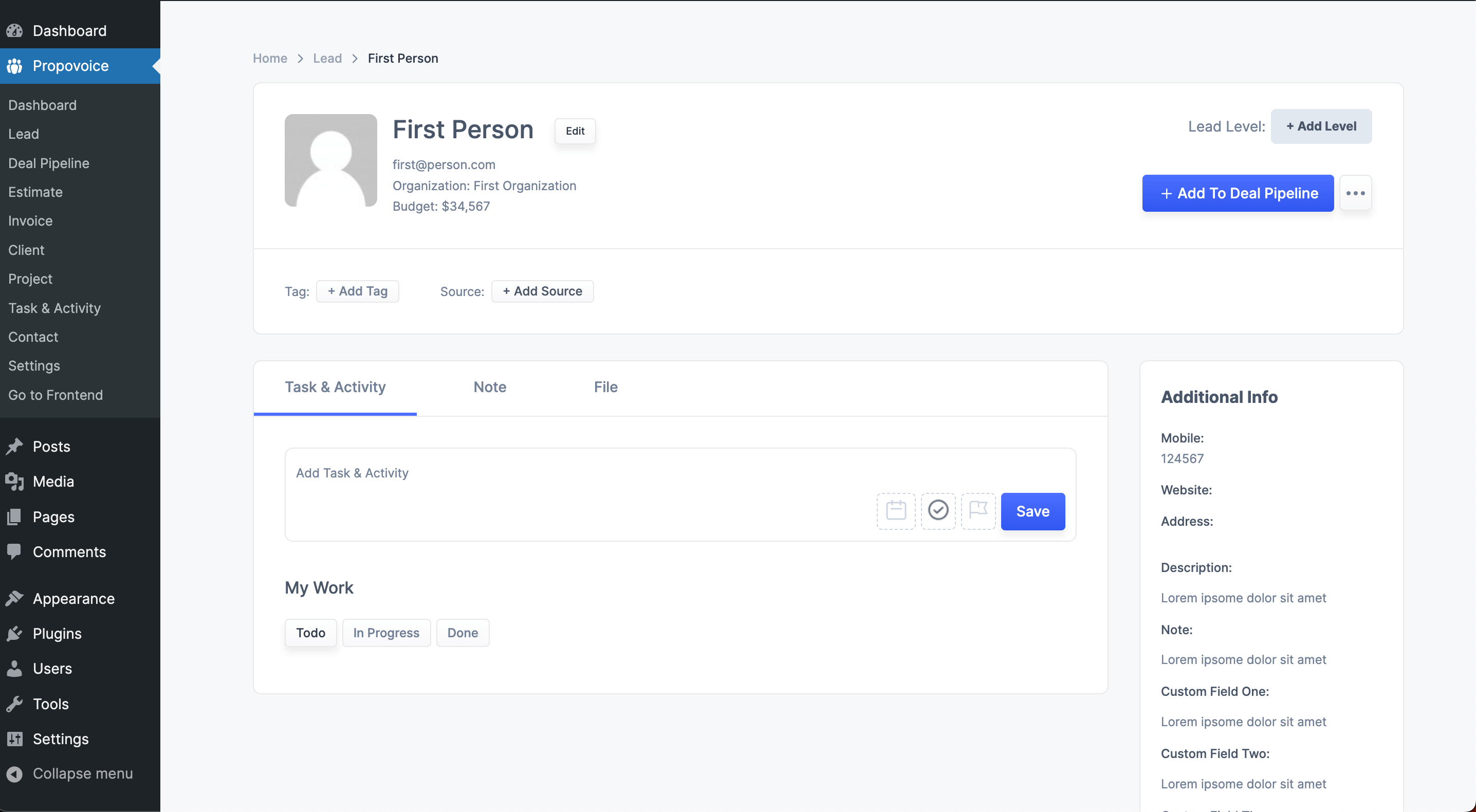This screenshot has width=1476, height=812.
Task: Expand the Lead Level dropdown
Action: pyautogui.click(x=1321, y=126)
